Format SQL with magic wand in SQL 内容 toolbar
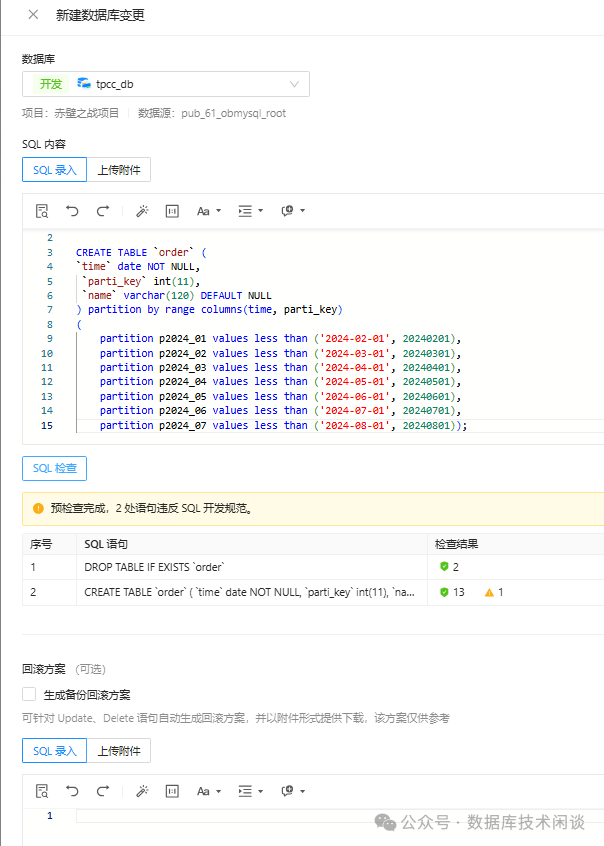604x846 pixels. pyautogui.click(x=142, y=211)
